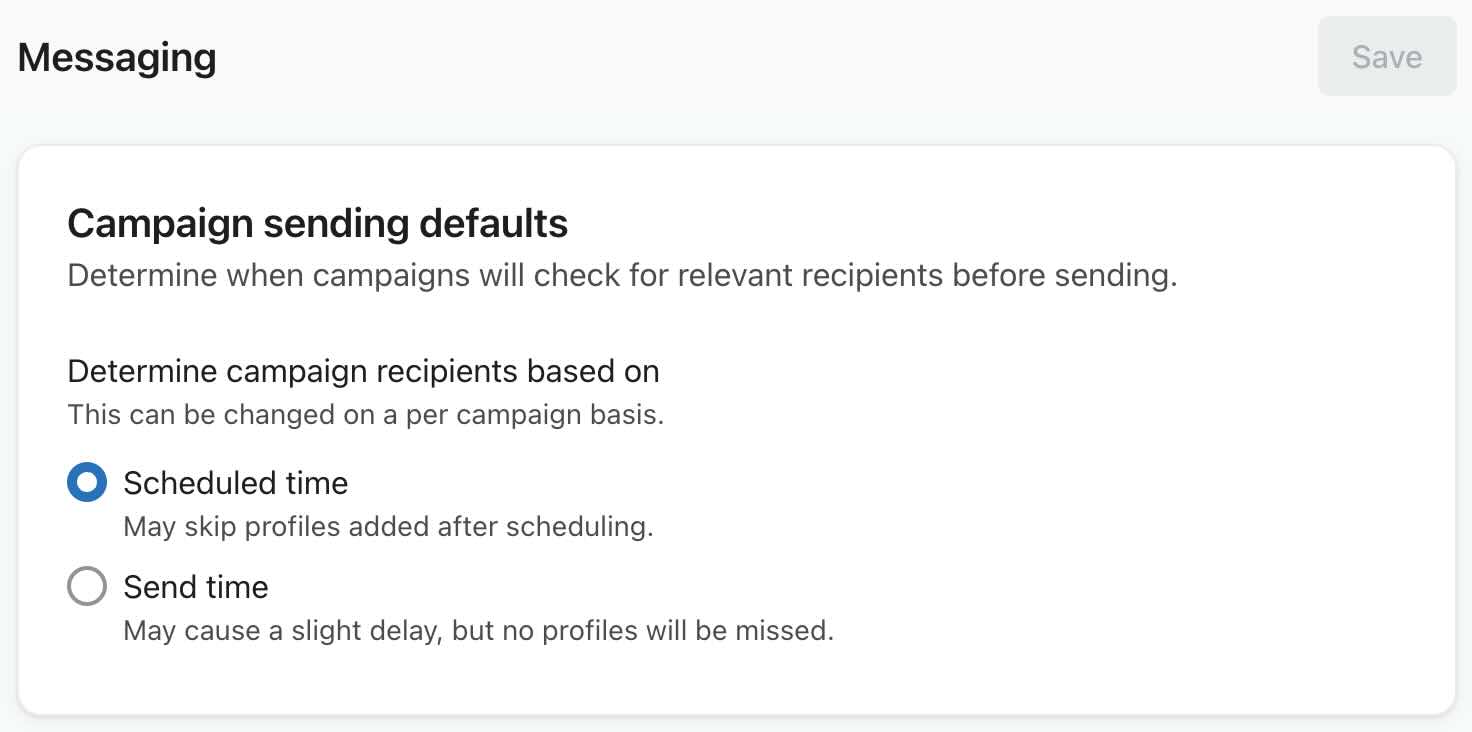Click the grayed-out Save button top right

[x=1385, y=56]
